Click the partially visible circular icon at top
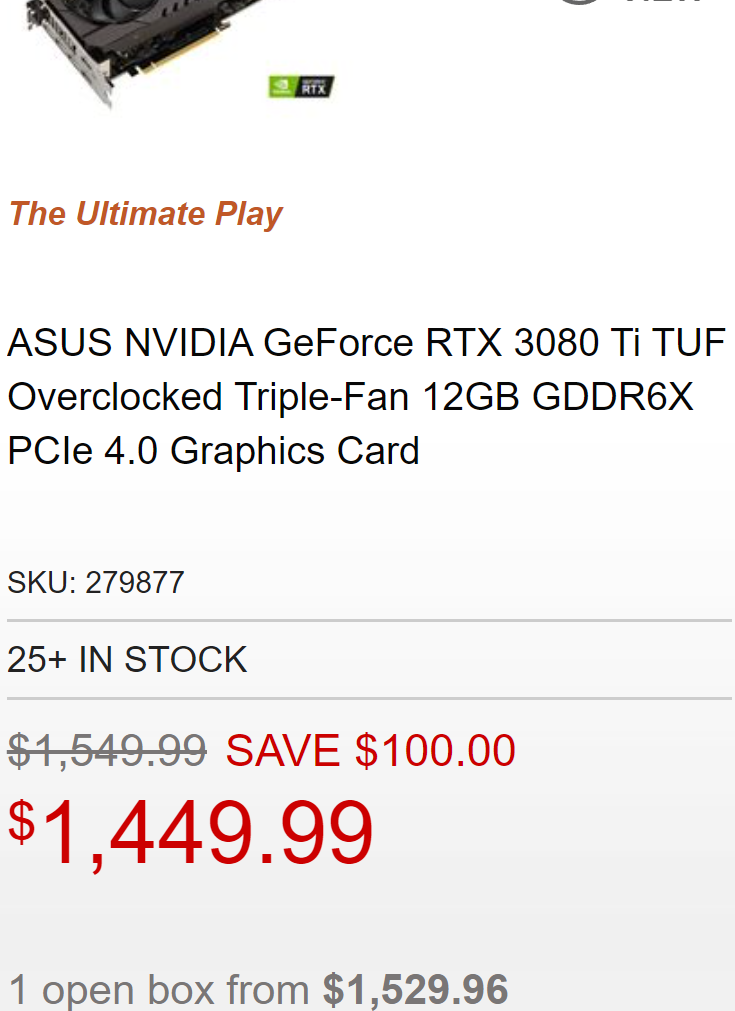735x1011 pixels. [x=580, y=3]
